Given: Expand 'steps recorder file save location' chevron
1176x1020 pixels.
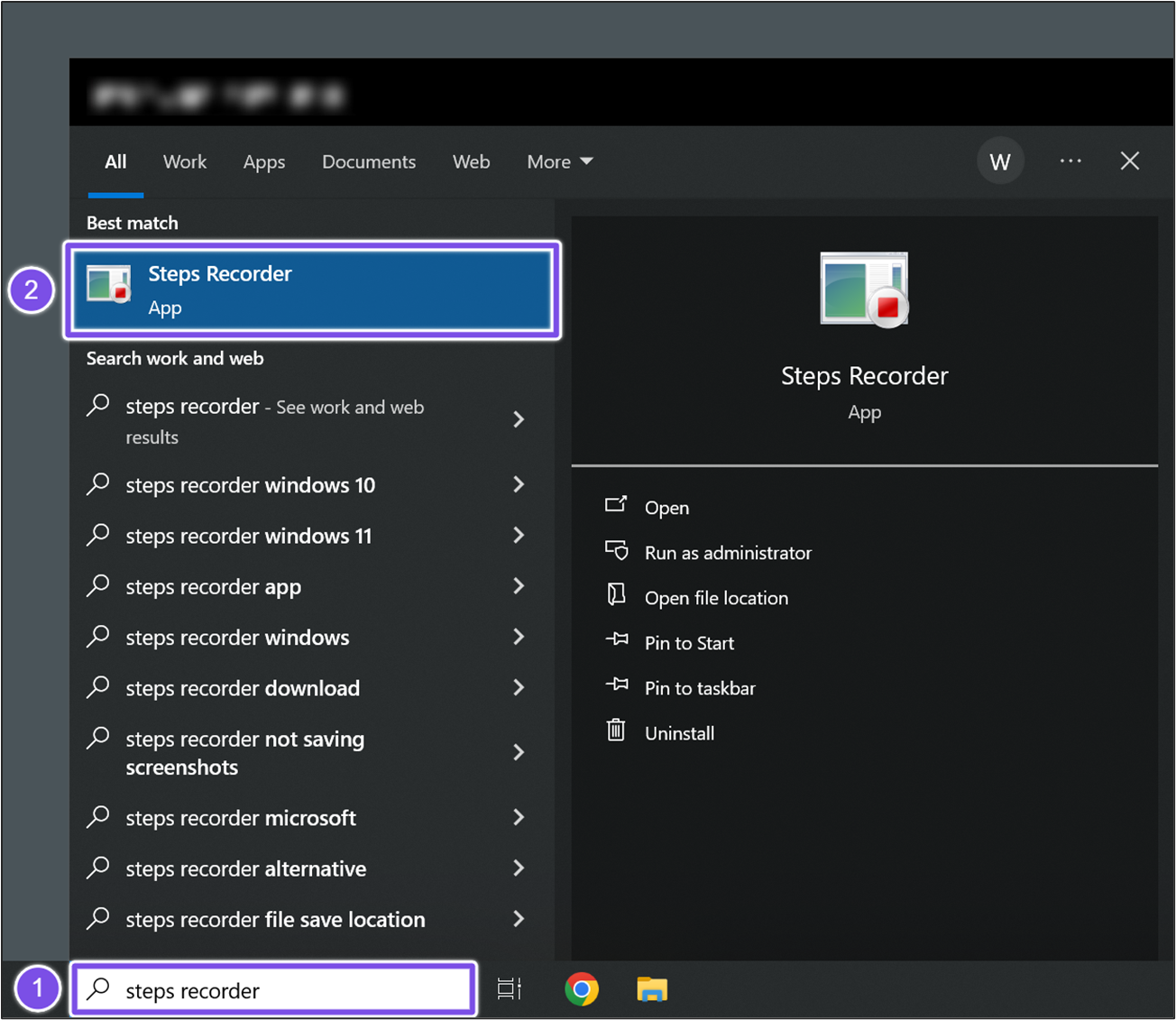Looking at the screenshot, I should point(519,919).
